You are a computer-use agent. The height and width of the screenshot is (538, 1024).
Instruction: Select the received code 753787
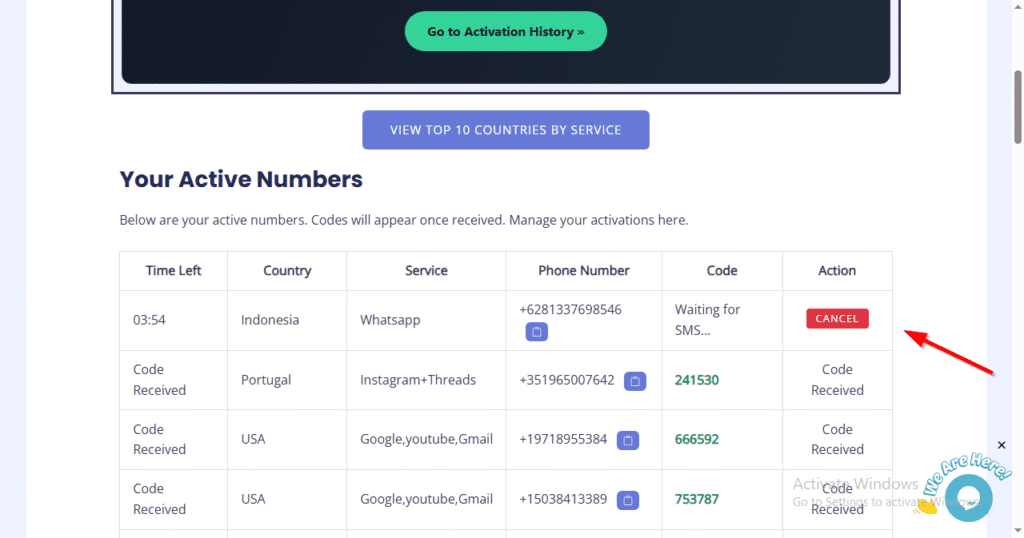pos(697,499)
